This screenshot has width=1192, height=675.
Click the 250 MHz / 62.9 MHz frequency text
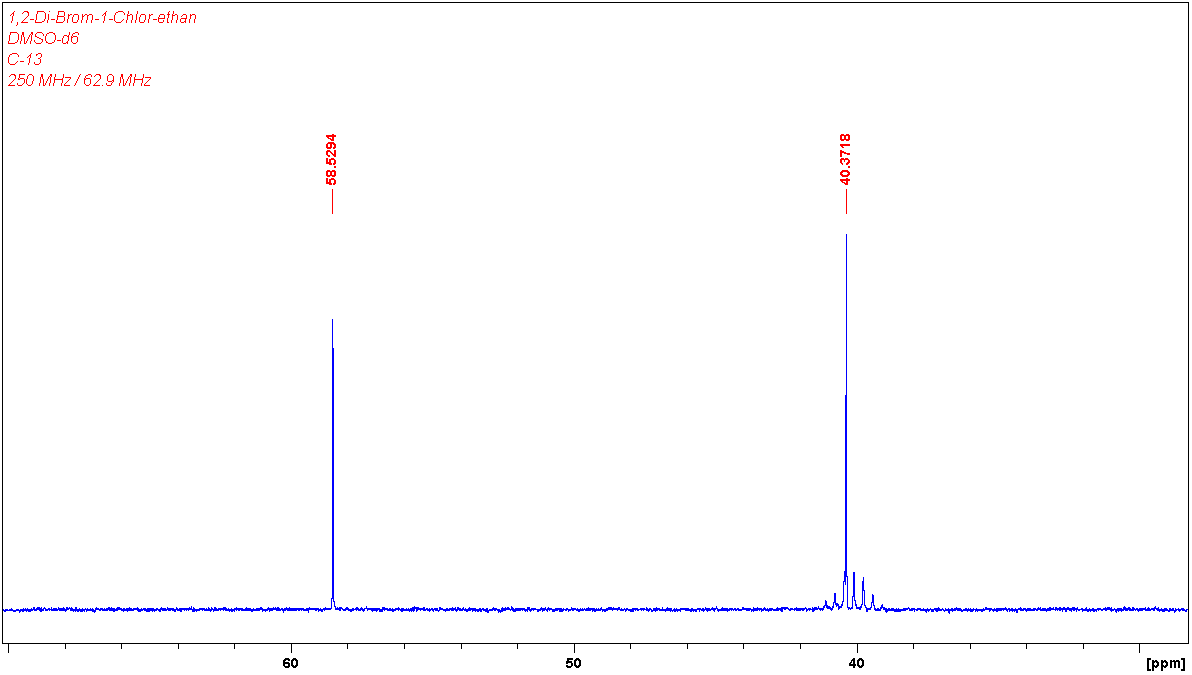80,80
